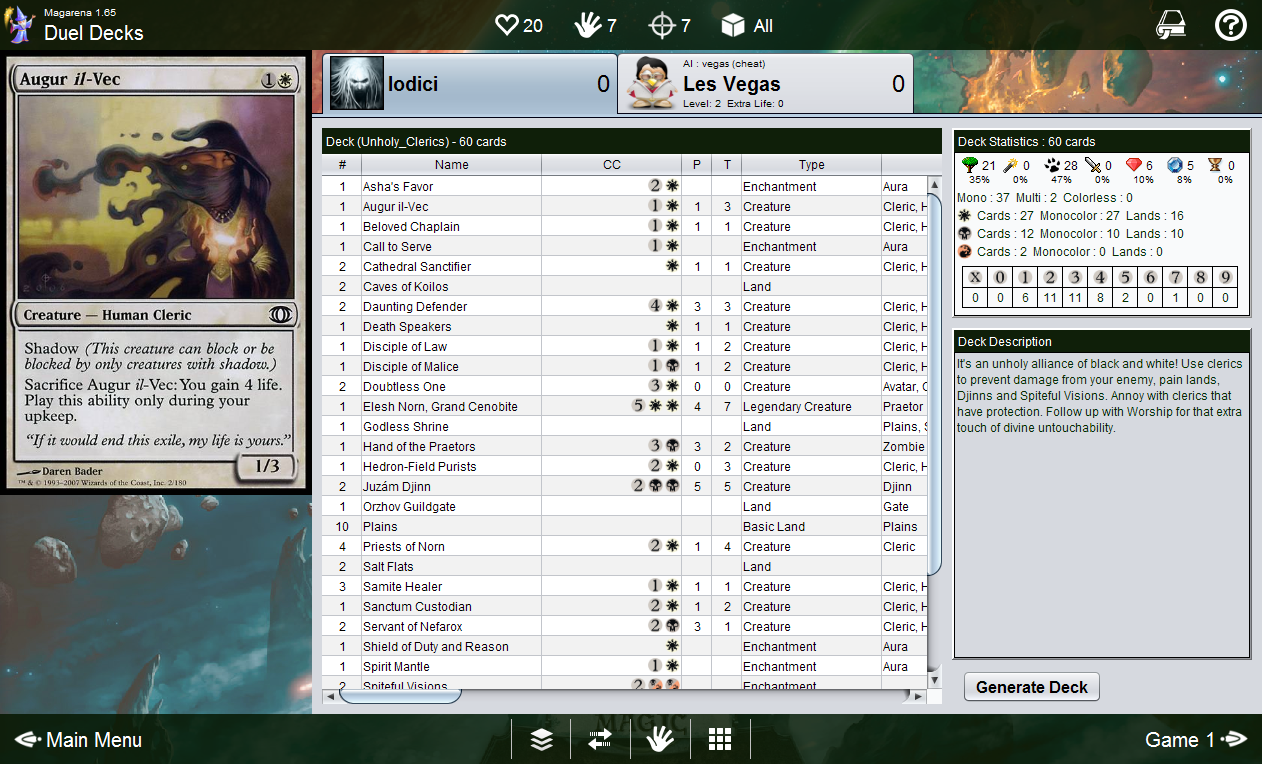This screenshot has height=764, width=1262.
Task: Select Godless Shrine row
Action: pos(625,426)
